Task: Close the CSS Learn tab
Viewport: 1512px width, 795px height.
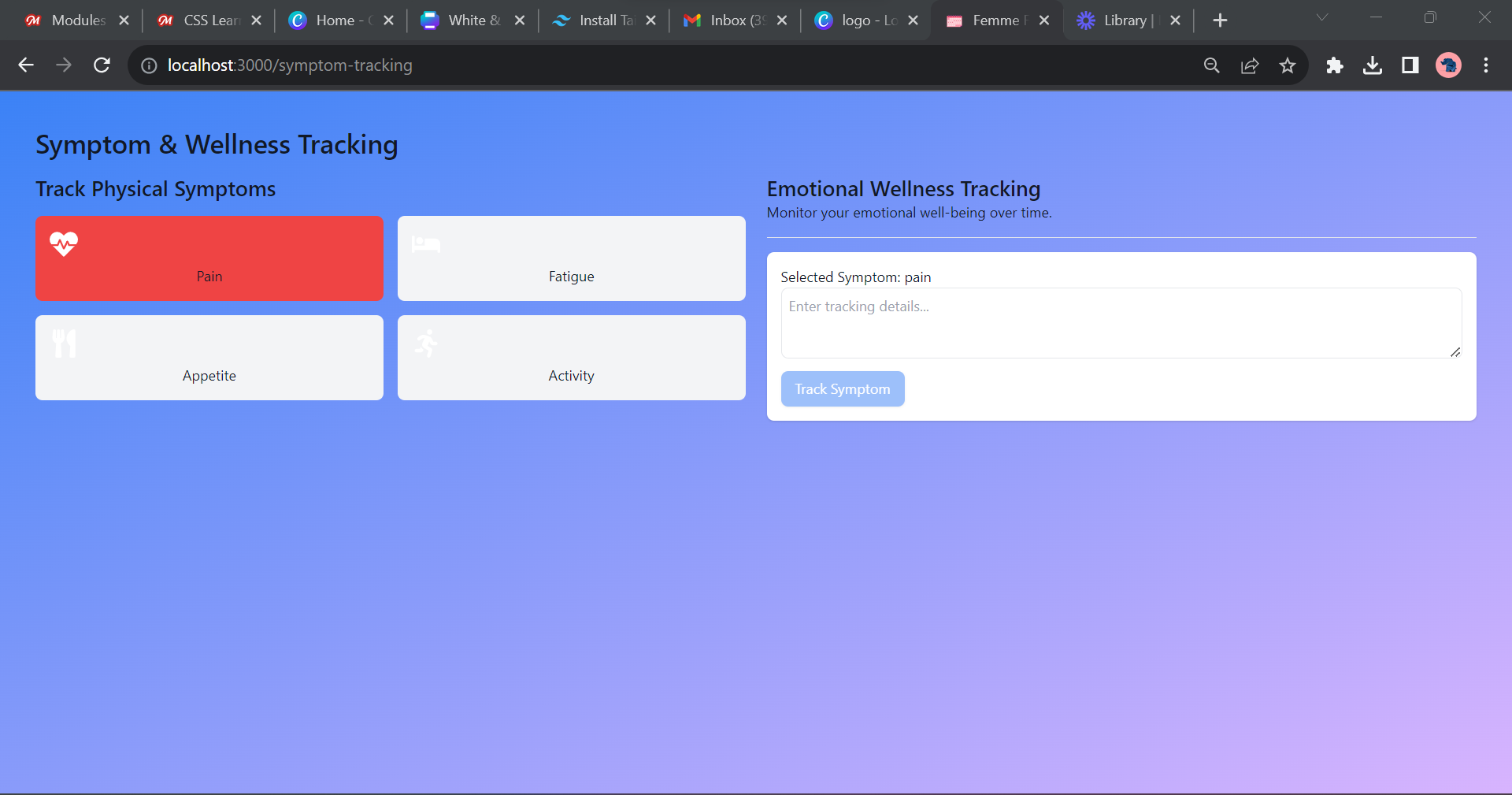Action: point(256,20)
